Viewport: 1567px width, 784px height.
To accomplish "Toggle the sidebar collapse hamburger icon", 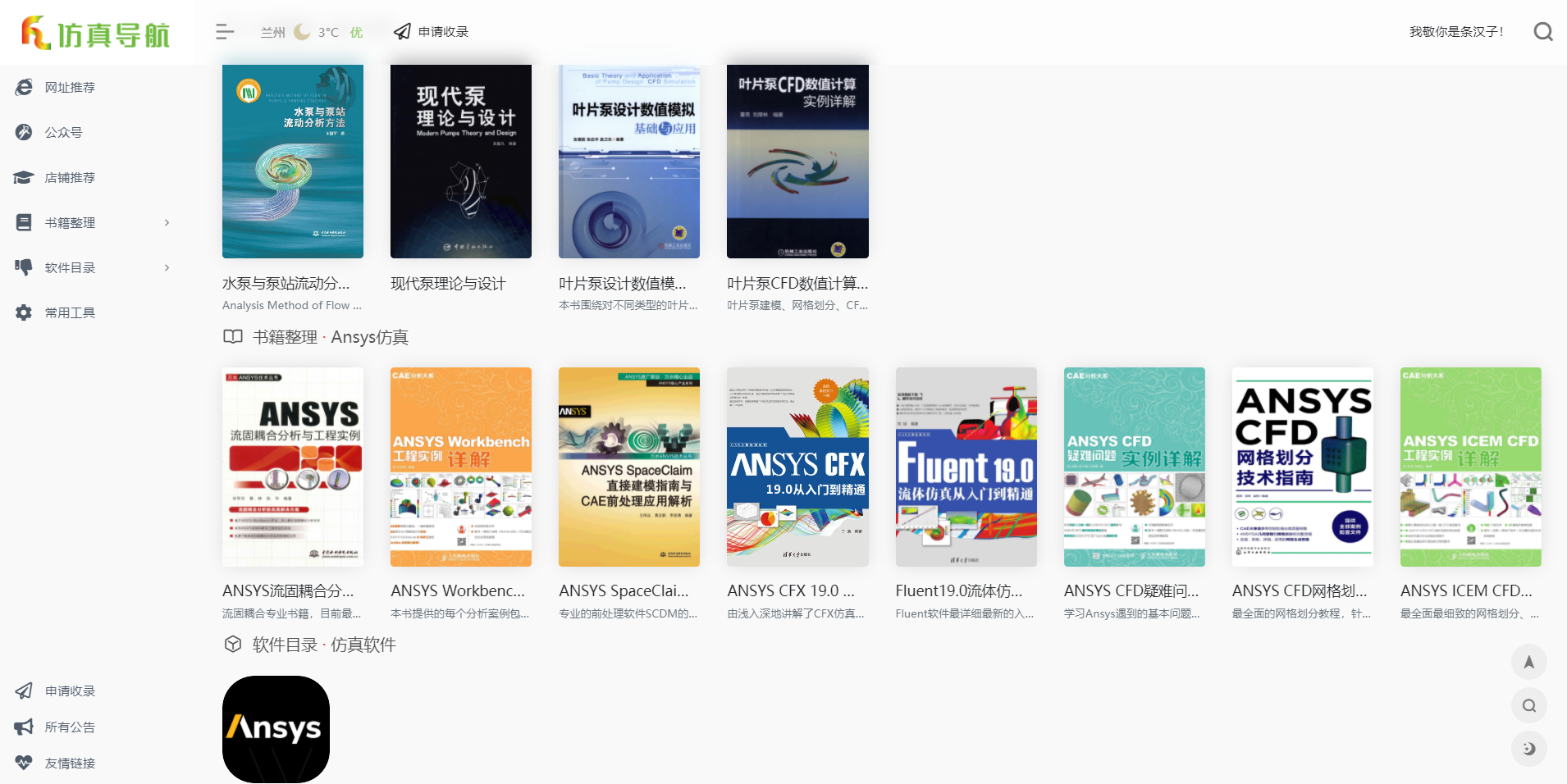I will [225, 32].
